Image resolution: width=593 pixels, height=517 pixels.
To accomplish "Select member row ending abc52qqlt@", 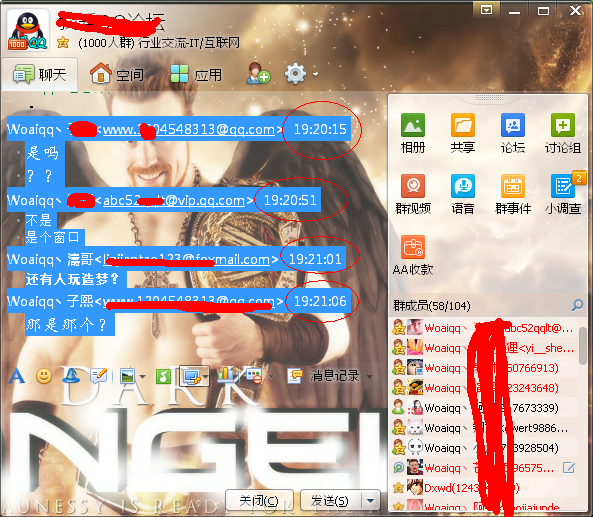I will 484,328.
